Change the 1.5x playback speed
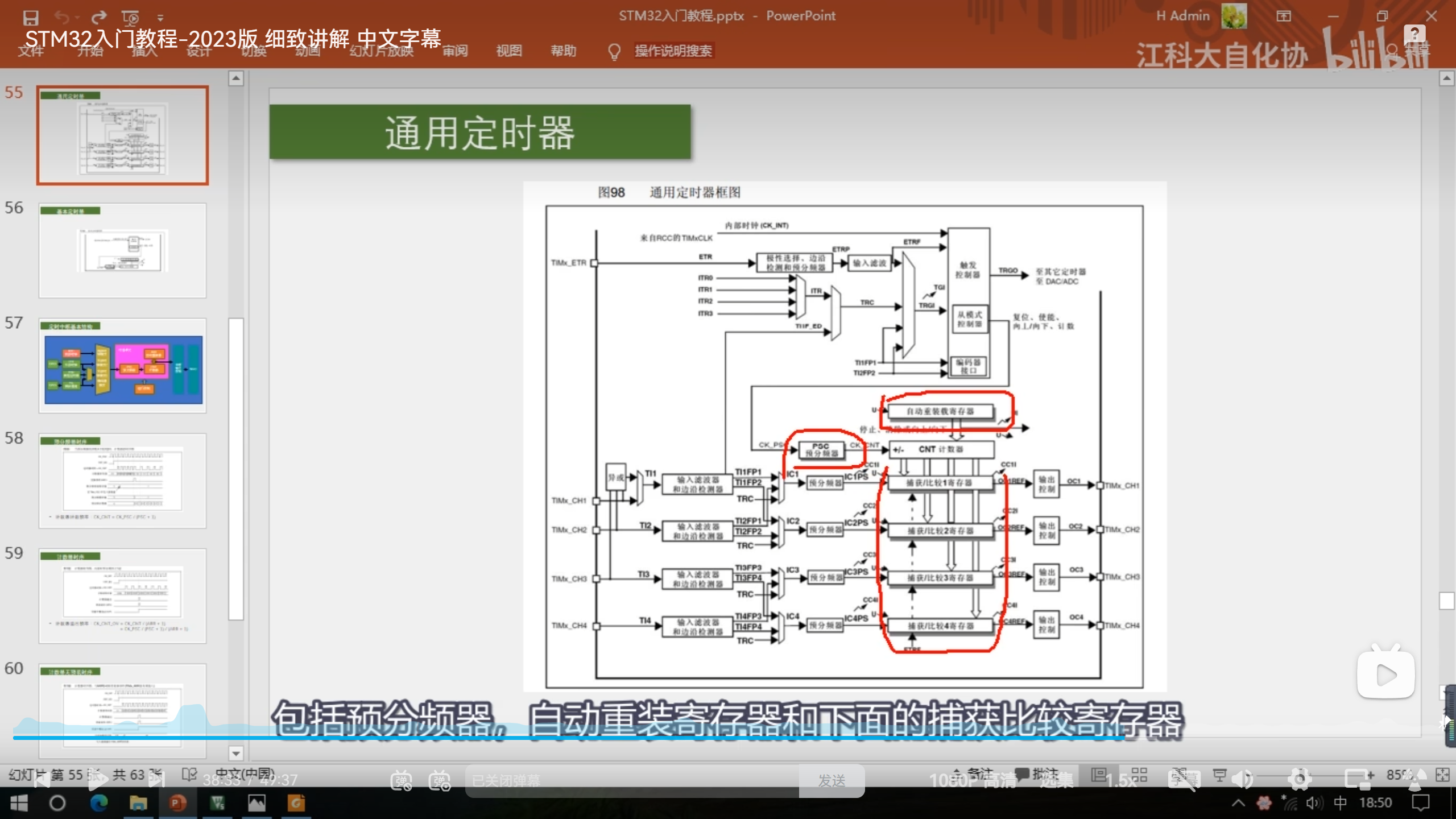The height and width of the screenshot is (819, 1456). [x=1121, y=780]
